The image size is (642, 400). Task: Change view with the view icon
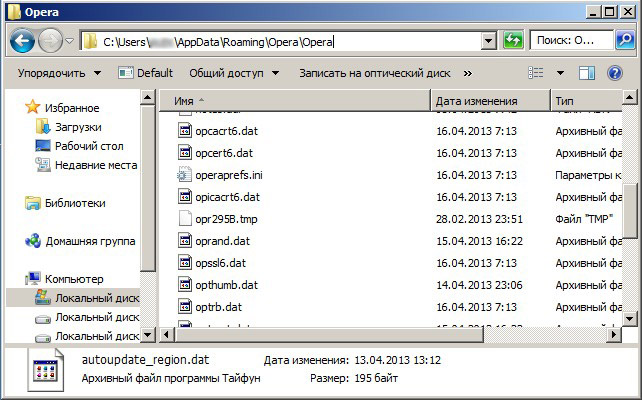coord(536,73)
